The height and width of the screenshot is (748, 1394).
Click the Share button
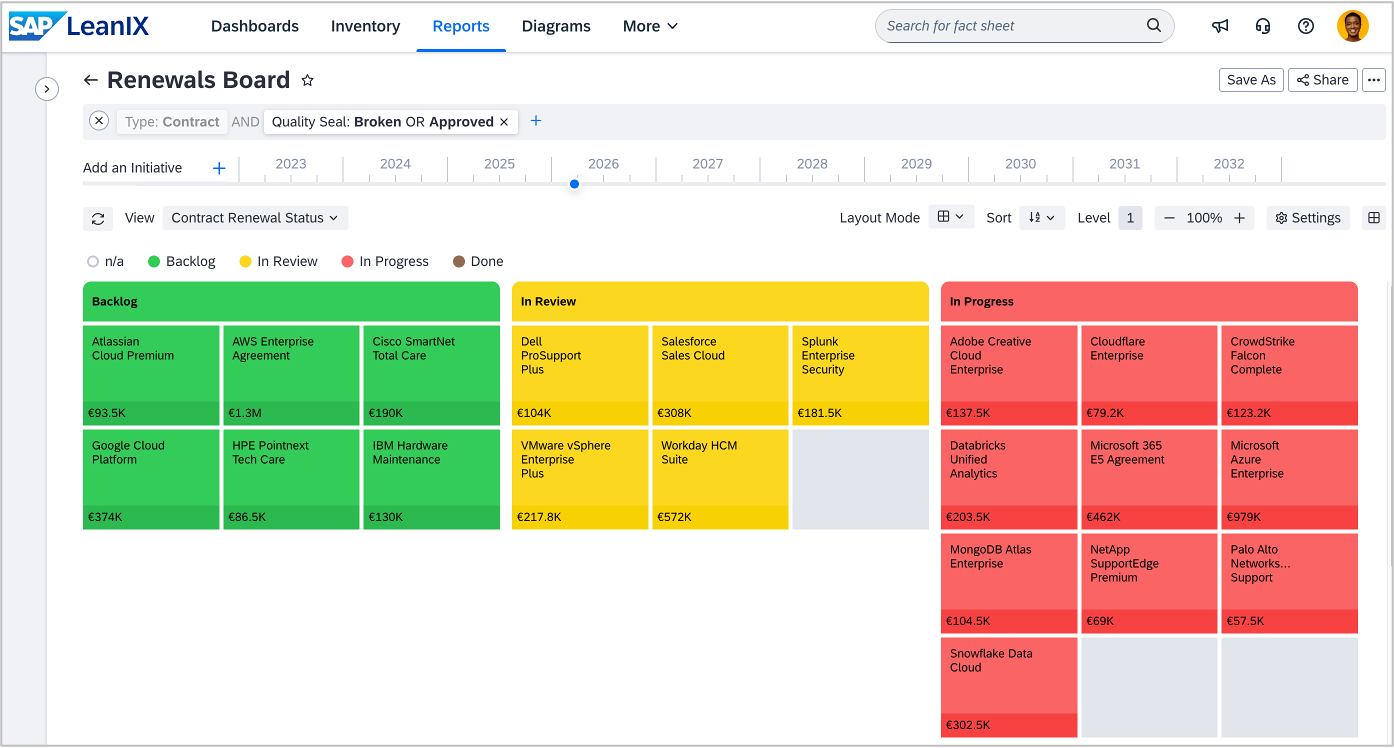pyautogui.click(x=1322, y=80)
